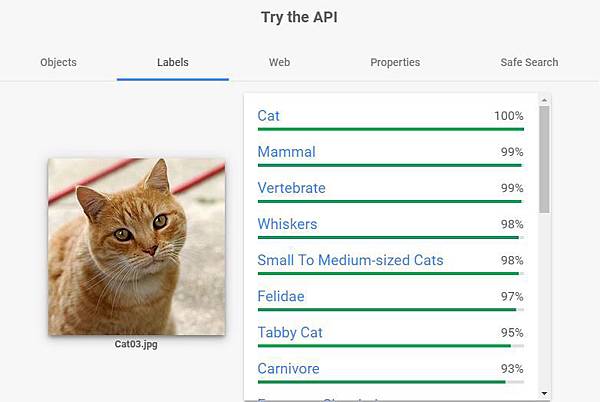Select the Labels tab
This screenshot has height=402, width=600.
click(x=173, y=62)
